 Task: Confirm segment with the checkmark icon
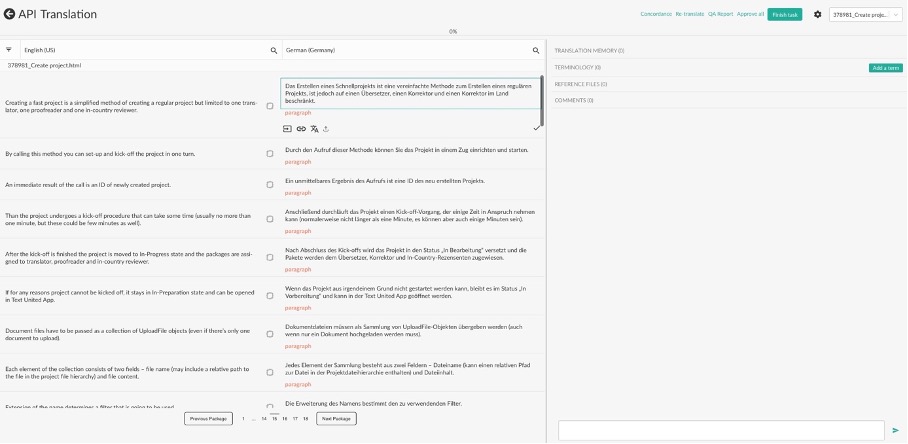point(536,128)
